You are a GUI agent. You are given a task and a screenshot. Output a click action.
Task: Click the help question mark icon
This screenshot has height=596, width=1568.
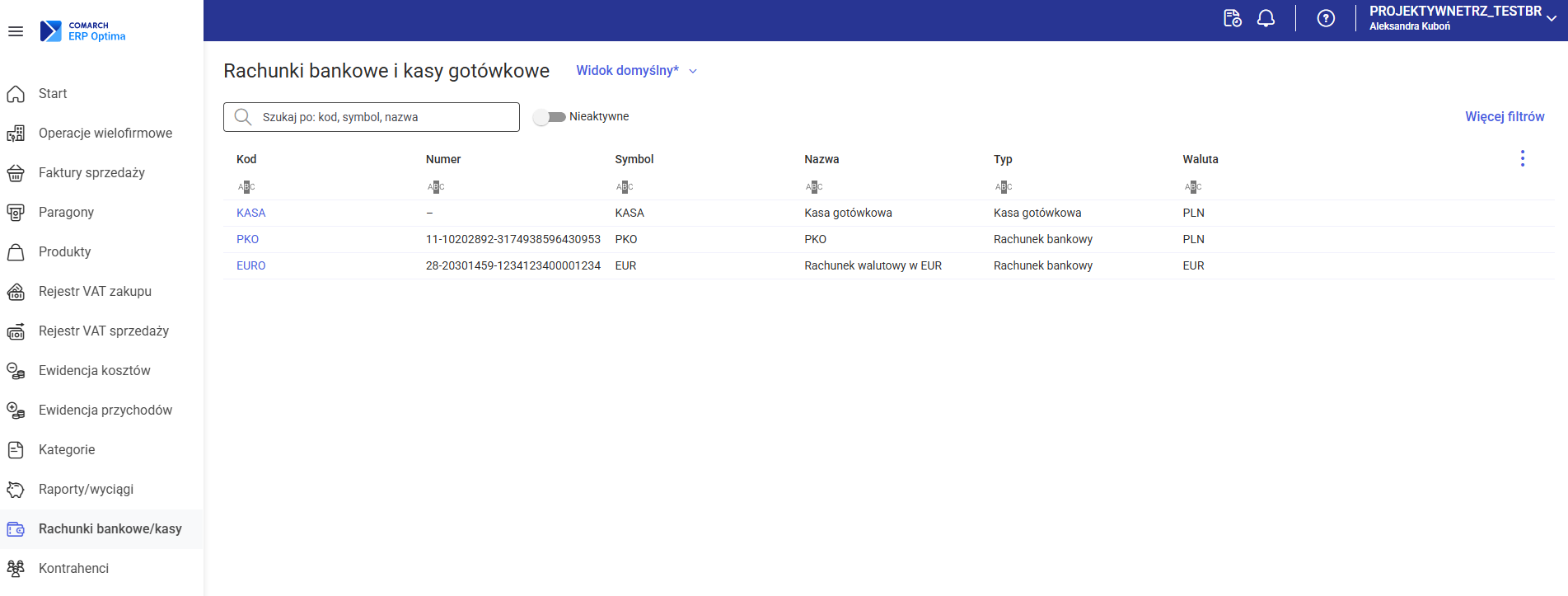point(1326,18)
